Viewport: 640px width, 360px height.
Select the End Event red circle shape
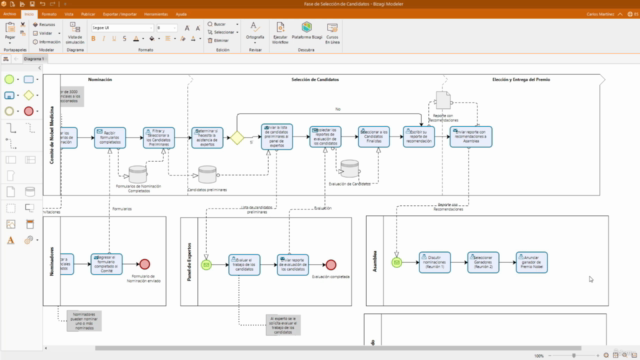29,111
